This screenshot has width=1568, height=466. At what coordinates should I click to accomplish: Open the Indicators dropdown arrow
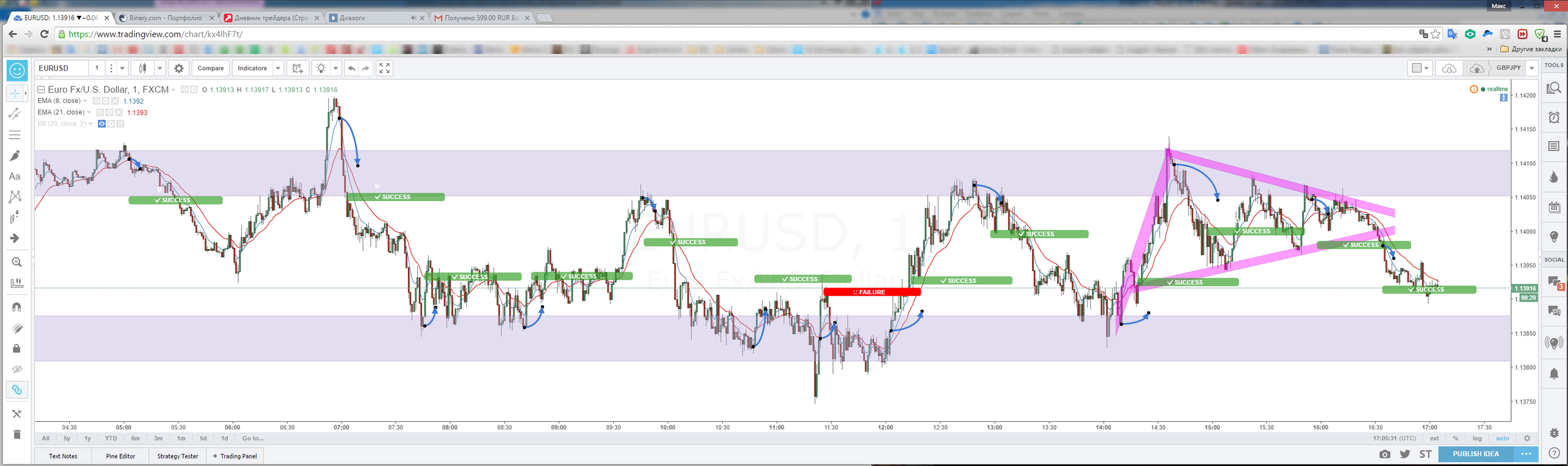278,69
